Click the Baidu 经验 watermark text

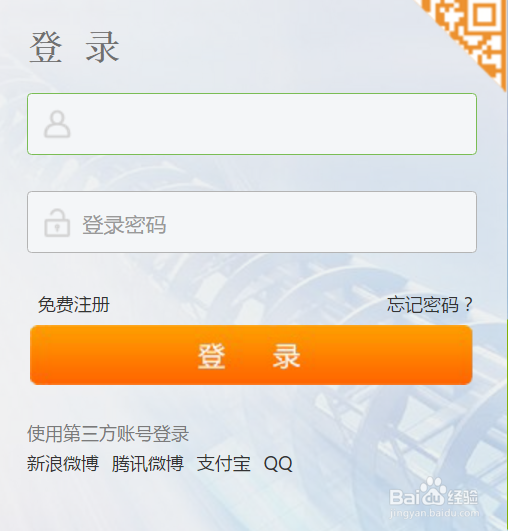(463, 497)
